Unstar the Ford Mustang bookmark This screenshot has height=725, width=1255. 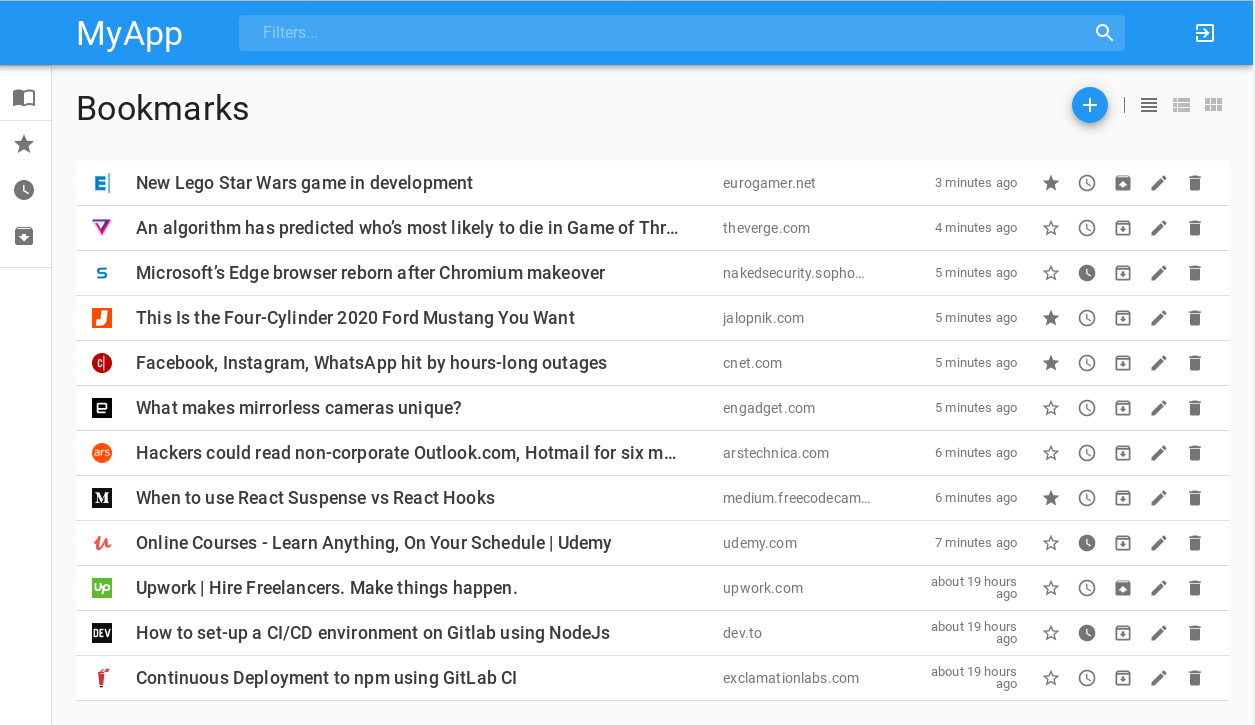[x=1051, y=318]
